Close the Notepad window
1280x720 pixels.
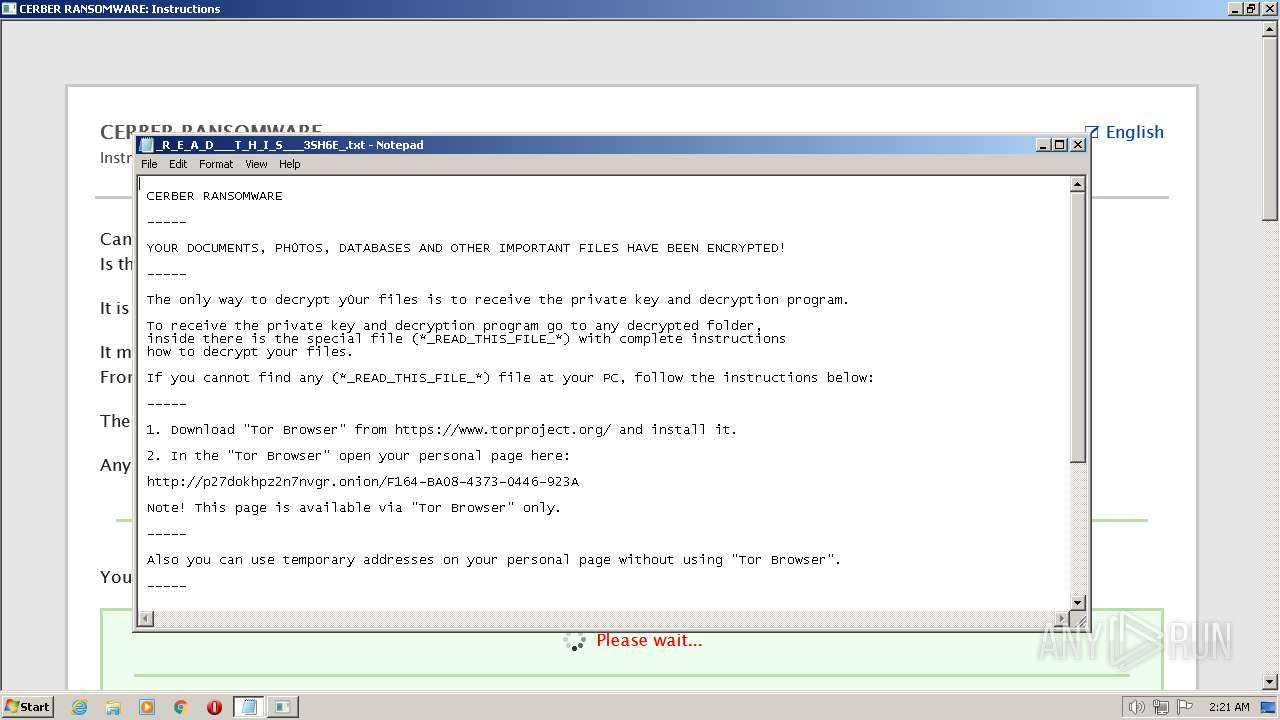pyautogui.click(x=1078, y=145)
